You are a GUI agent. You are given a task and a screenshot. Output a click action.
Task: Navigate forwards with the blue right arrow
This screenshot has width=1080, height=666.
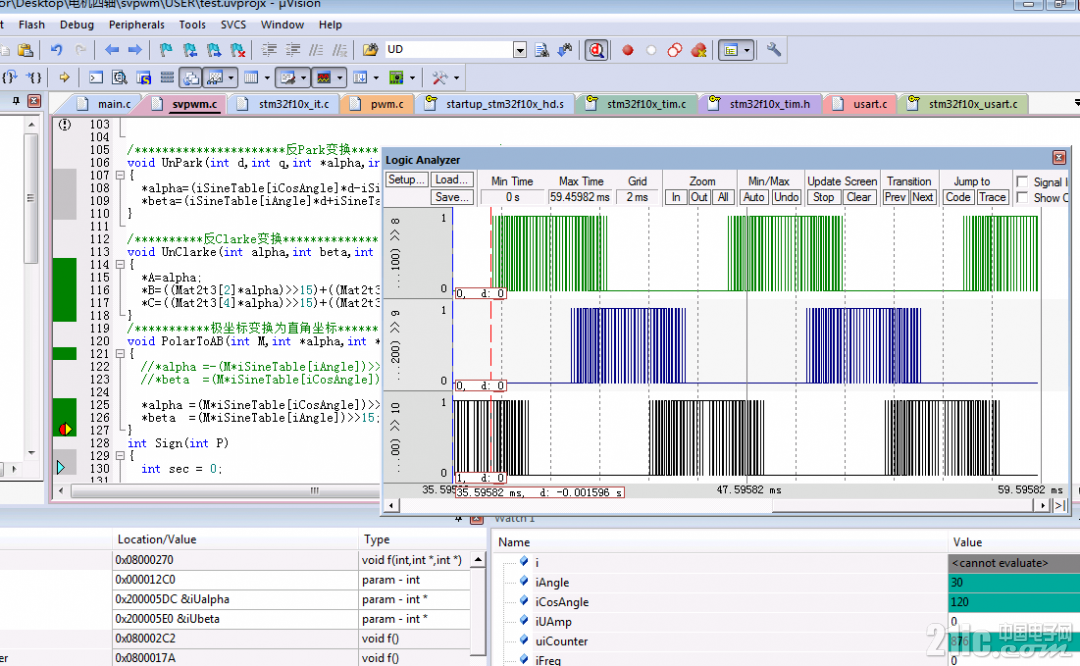click(135, 50)
